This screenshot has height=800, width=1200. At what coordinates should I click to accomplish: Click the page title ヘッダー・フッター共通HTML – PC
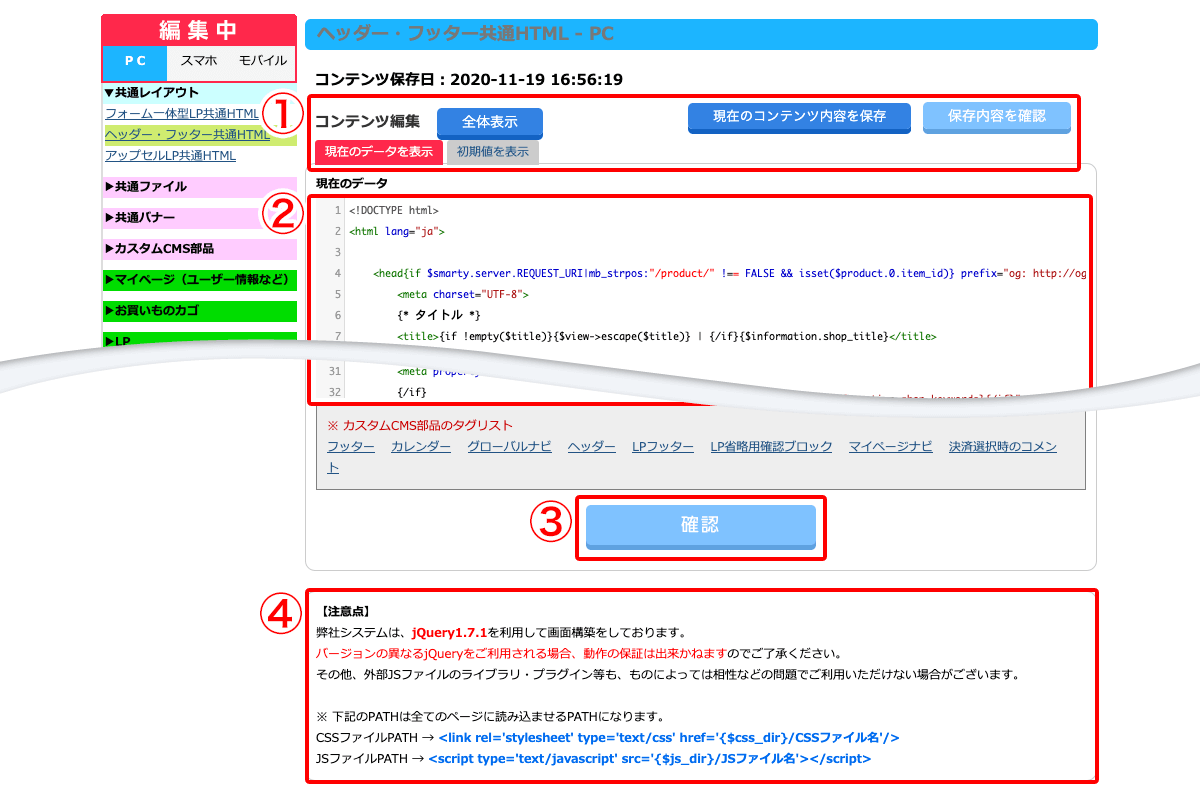click(x=465, y=34)
